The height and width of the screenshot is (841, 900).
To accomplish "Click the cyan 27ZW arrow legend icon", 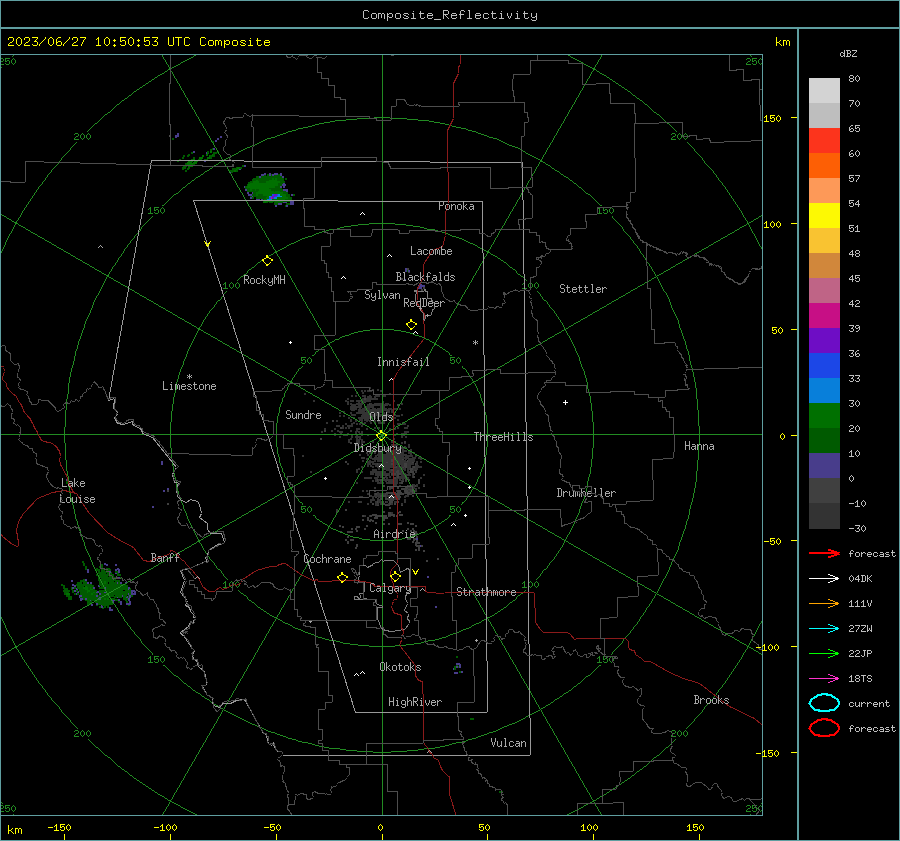I will pyautogui.click(x=824, y=628).
